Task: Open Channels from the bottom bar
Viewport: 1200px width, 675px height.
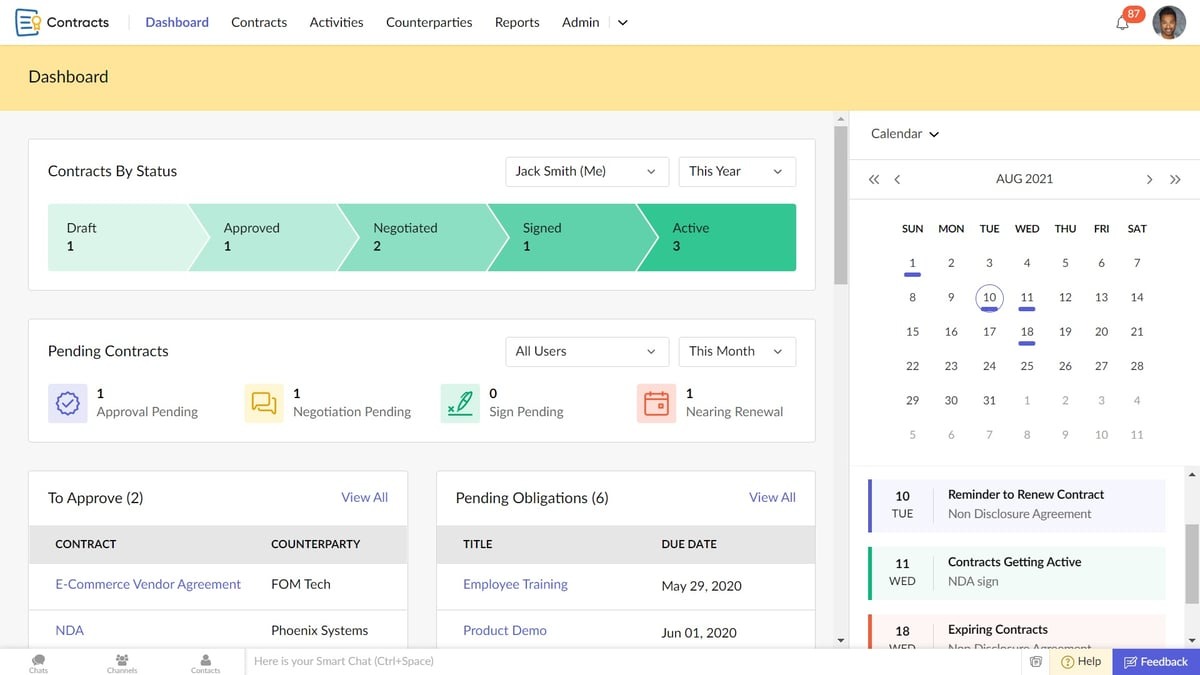Action: coord(121,661)
